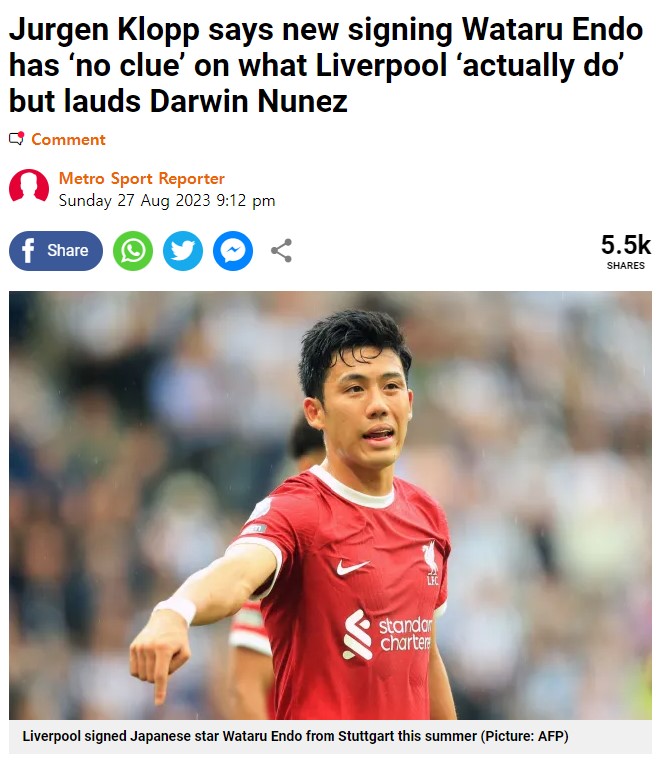Screen dimensions: 665x762
Task: Open the Wataru Endo article photo
Action: coord(330,505)
